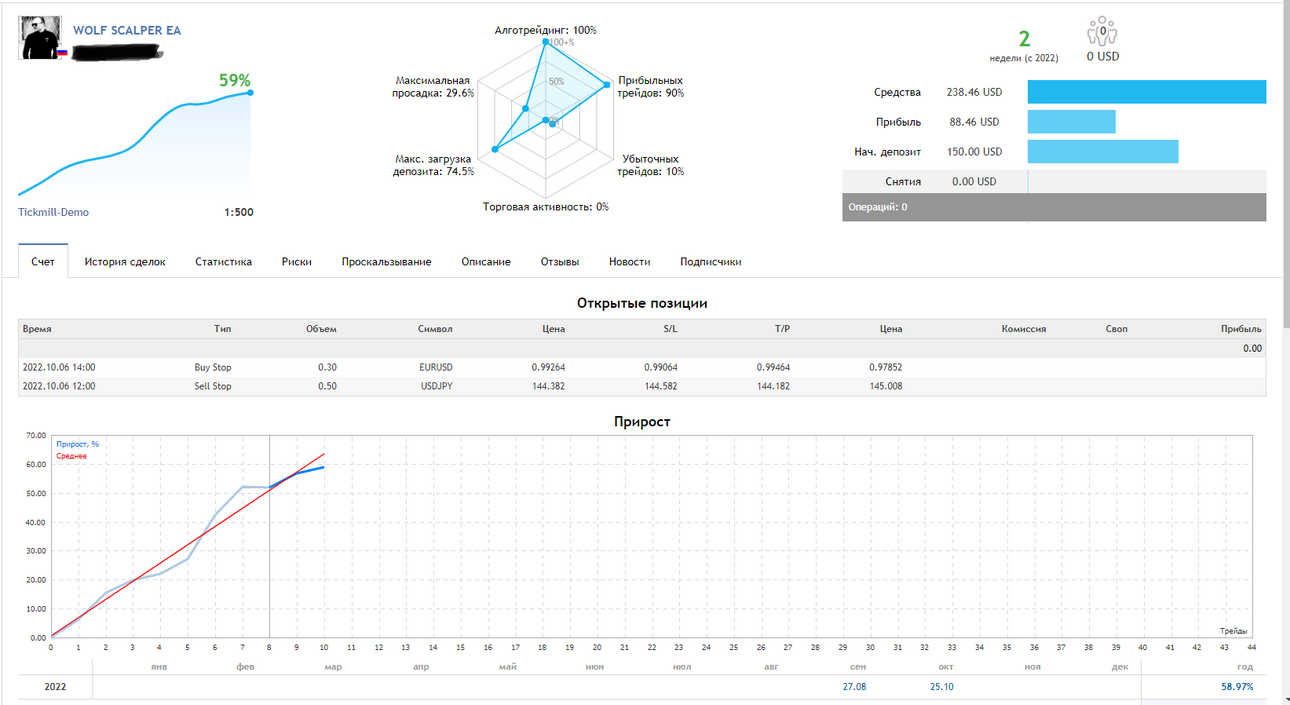Click the Прирост, % chart legend
Image resolution: width=1290 pixels, height=705 pixels.
pyautogui.click(x=78, y=444)
